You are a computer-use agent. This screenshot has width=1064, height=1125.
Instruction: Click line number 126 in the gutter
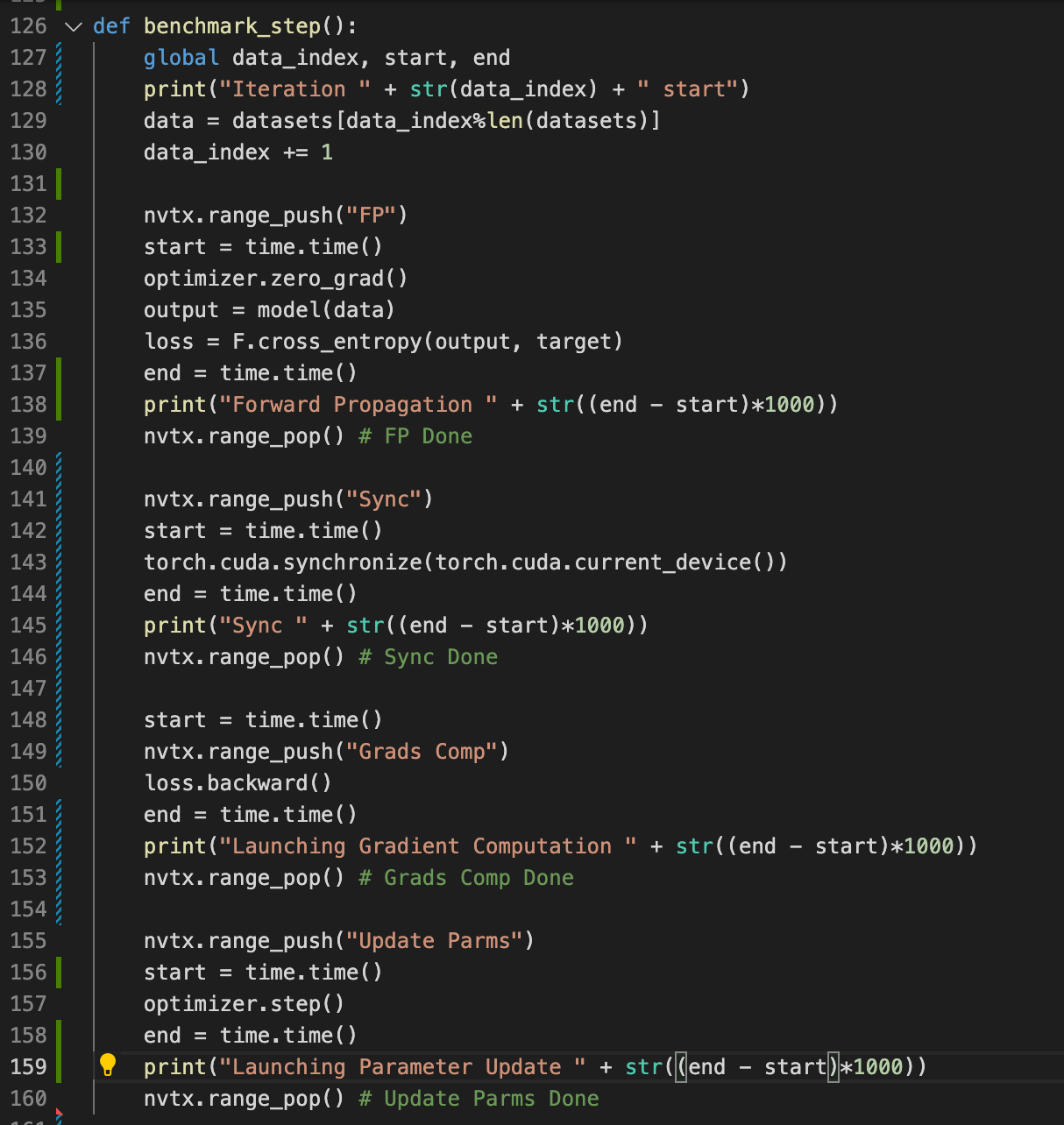[x=28, y=26]
